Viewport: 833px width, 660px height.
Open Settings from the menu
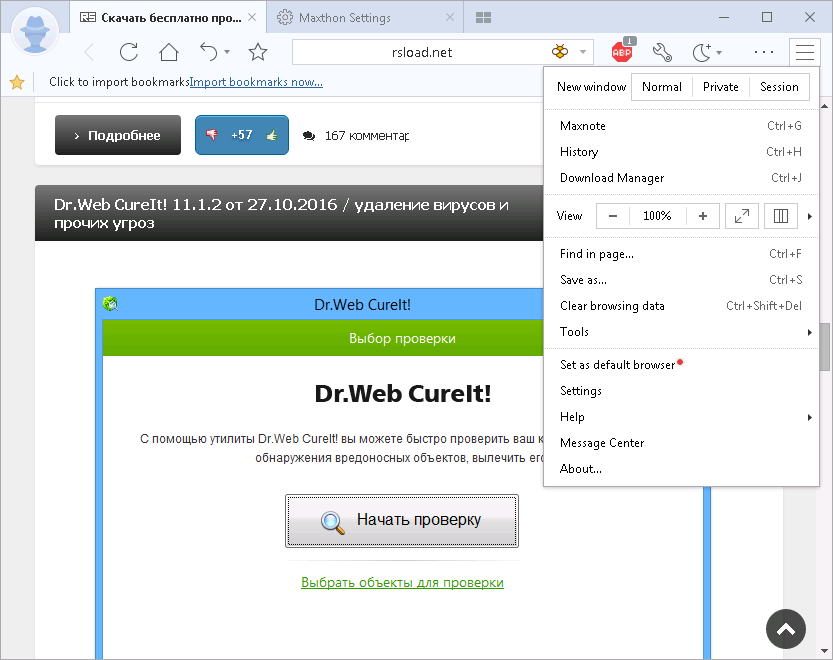point(681,391)
